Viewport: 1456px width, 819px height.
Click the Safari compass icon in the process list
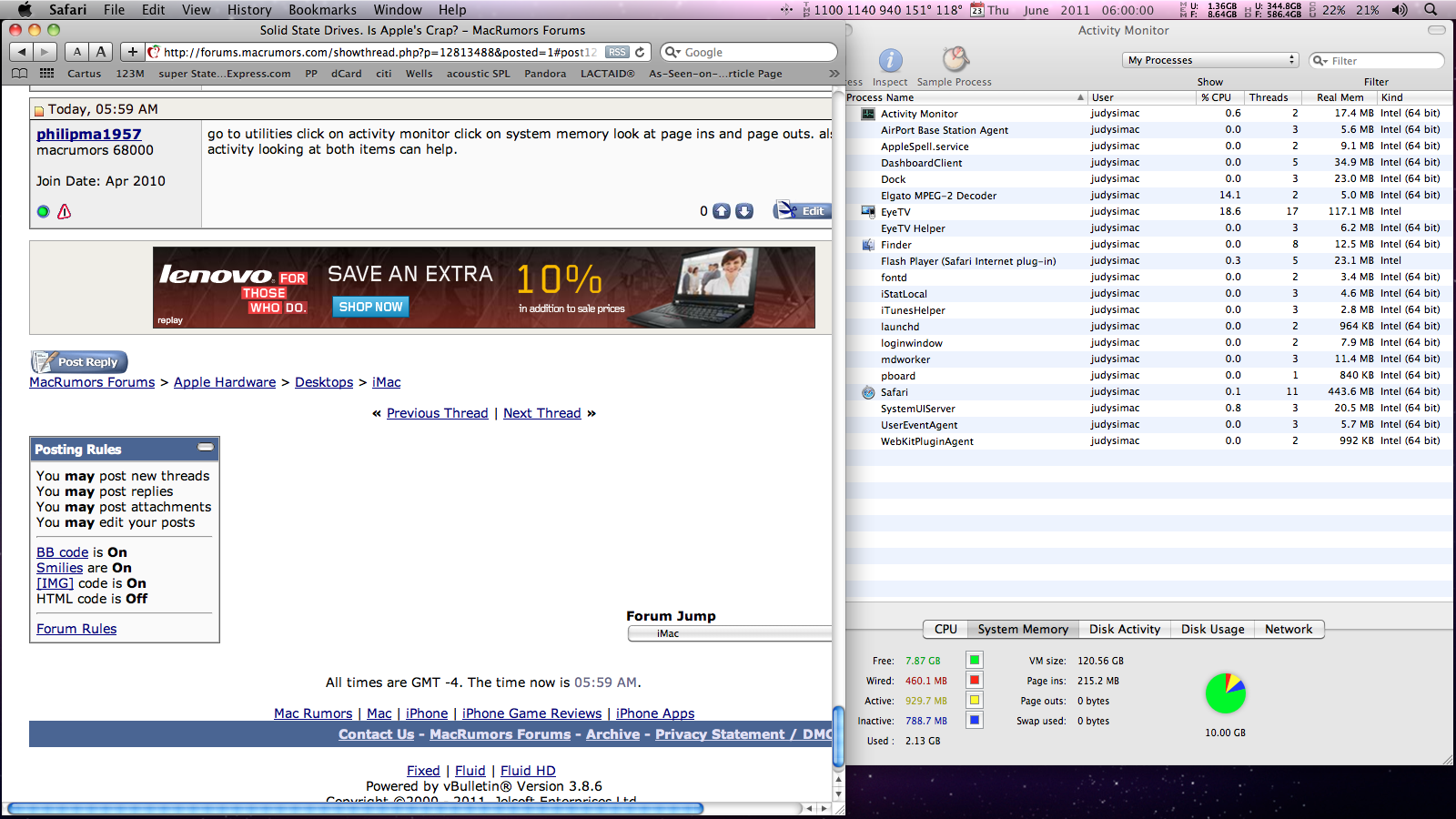tap(866, 392)
